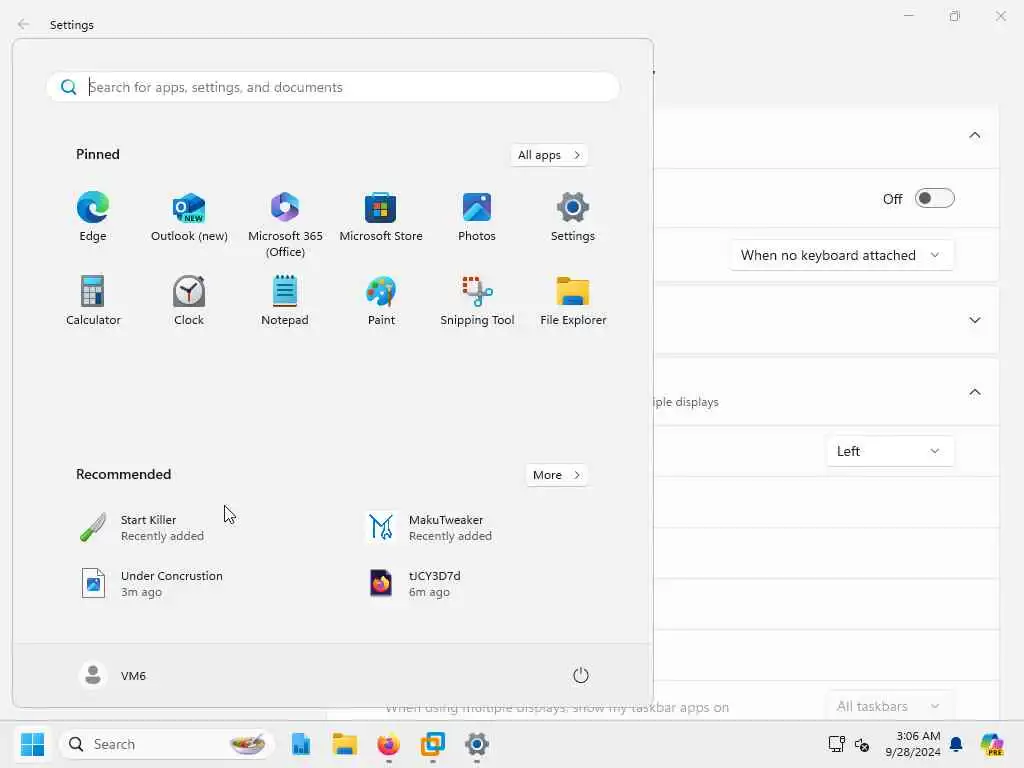Viewport: 1024px width, 768px height.
Task: Open Edge from pinned apps
Action: (93, 217)
